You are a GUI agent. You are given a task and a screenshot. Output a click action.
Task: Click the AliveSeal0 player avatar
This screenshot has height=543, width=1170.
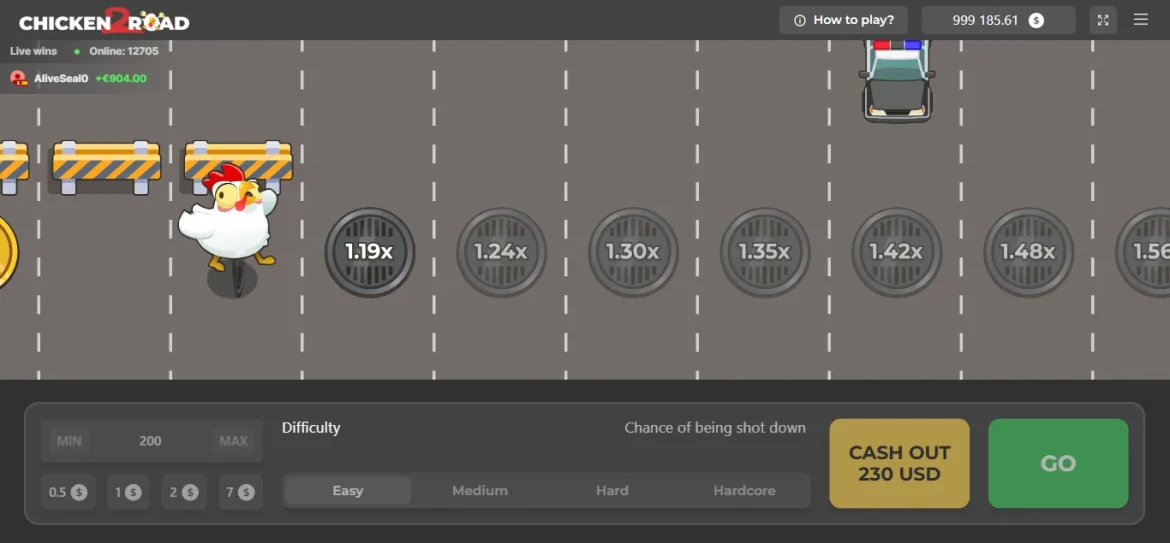pyautogui.click(x=19, y=78)
